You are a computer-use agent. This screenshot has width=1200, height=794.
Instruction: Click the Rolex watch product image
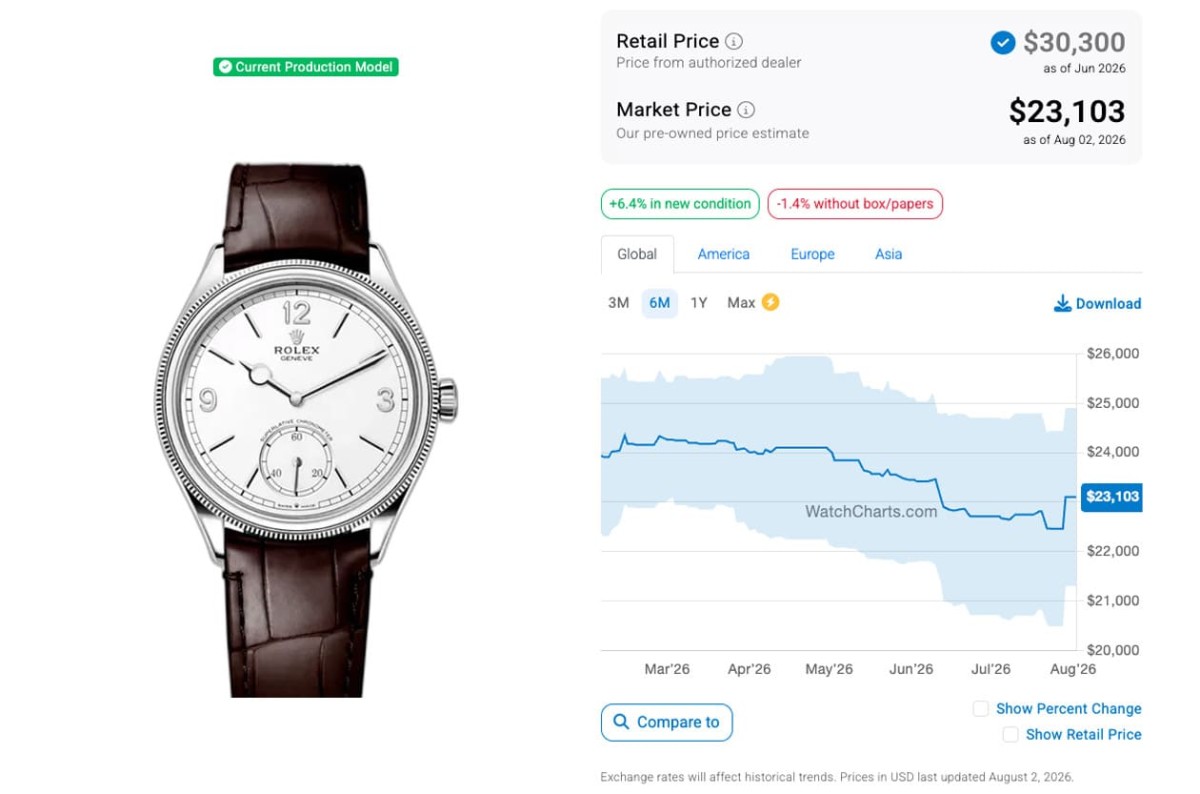(x=306, y=430)
